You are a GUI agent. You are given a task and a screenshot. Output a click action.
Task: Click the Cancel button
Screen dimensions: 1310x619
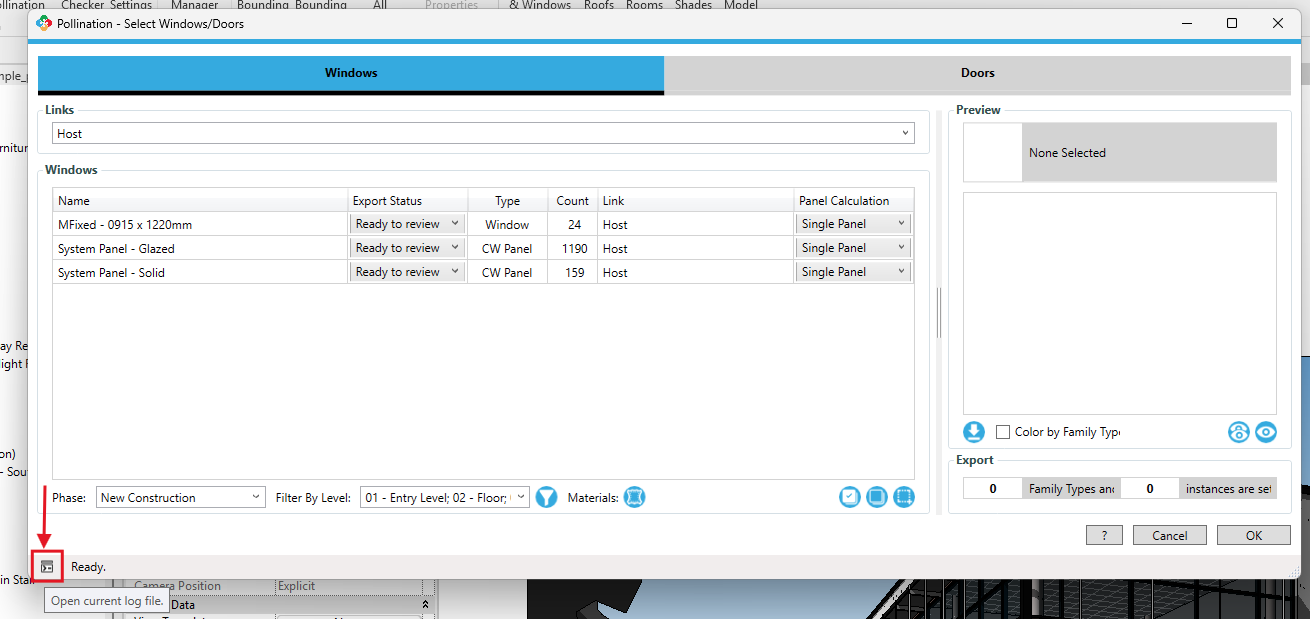(x=1169, y=536)
